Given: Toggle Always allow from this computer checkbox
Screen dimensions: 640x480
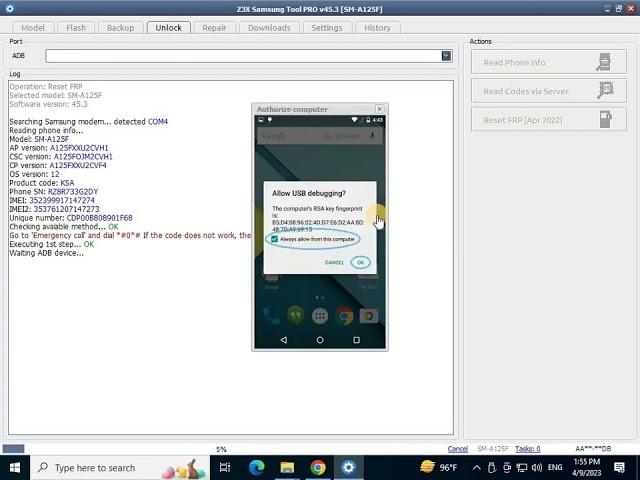Looking at the screenshot, I should point(275,239).
